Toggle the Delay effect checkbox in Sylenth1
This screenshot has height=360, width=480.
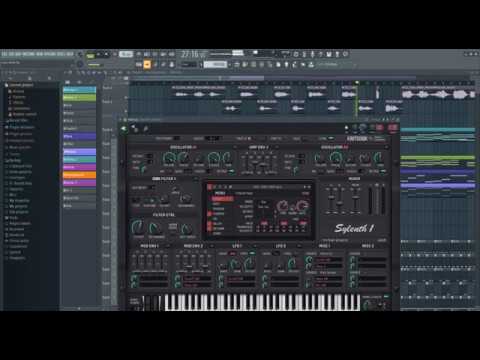tap(209, 223)
